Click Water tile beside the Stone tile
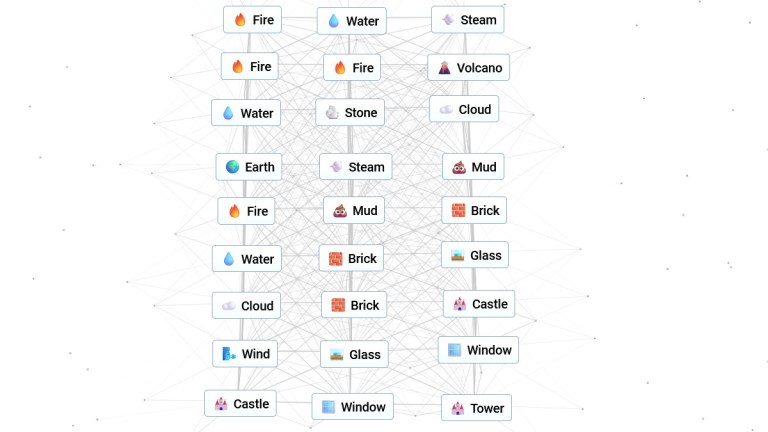 click(246, 113)
